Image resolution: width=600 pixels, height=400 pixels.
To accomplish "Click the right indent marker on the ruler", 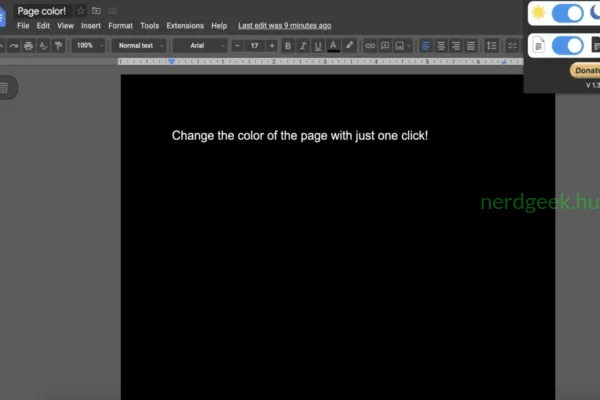I will pyautogui.click(x=504, y=62).
